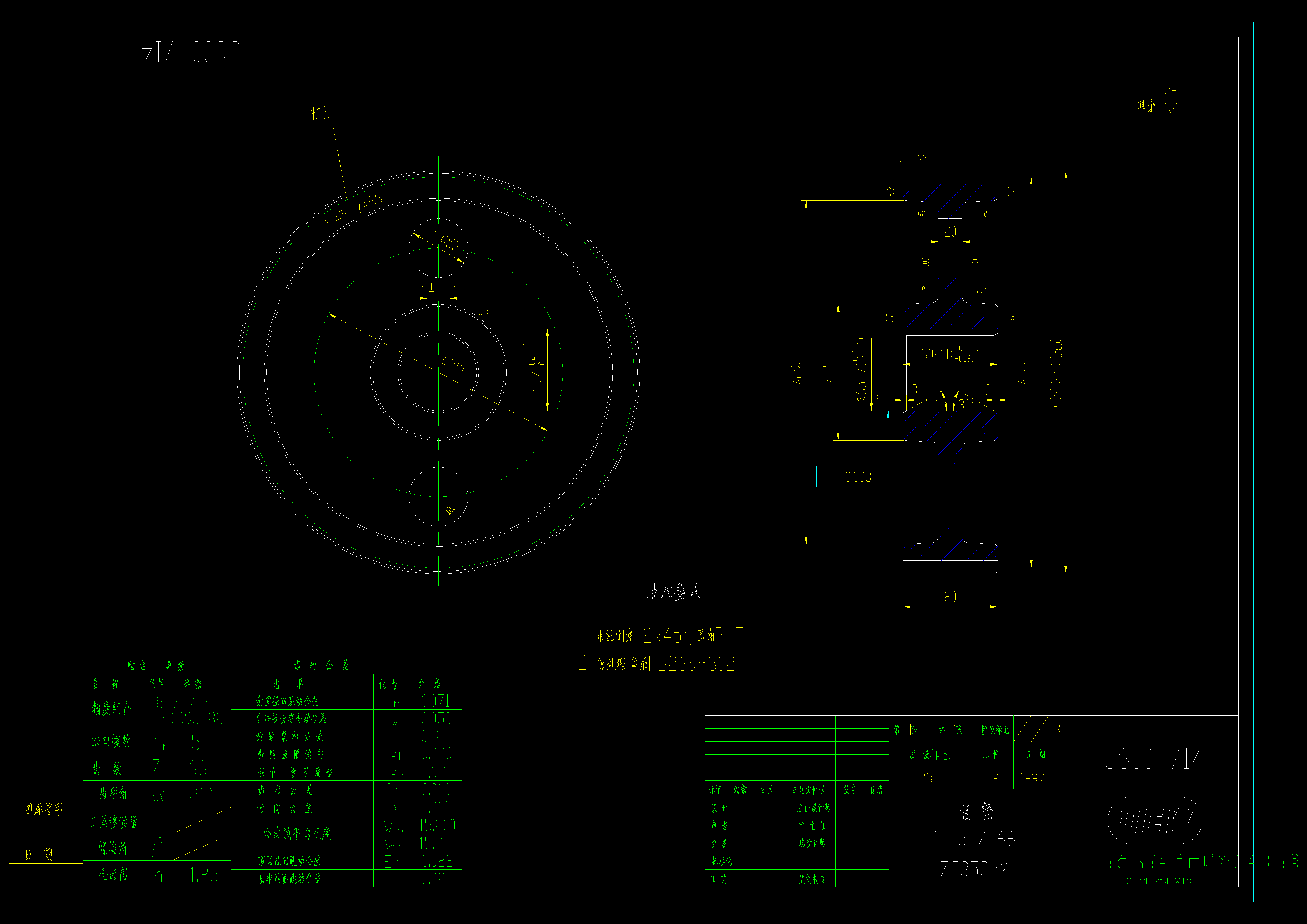Click the DALIAN CRANE WORKS text
Image resolution: width=1307 pixels, height=924 pixels.
[x=1160, y=881]
